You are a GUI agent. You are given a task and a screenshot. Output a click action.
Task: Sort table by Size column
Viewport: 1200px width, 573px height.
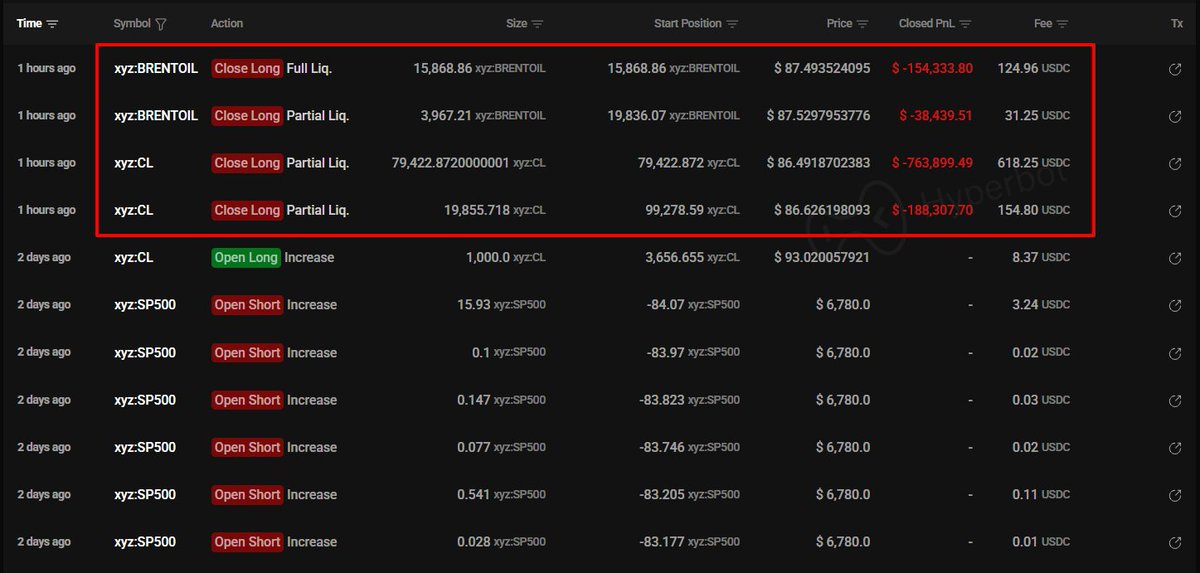point(537,24)
